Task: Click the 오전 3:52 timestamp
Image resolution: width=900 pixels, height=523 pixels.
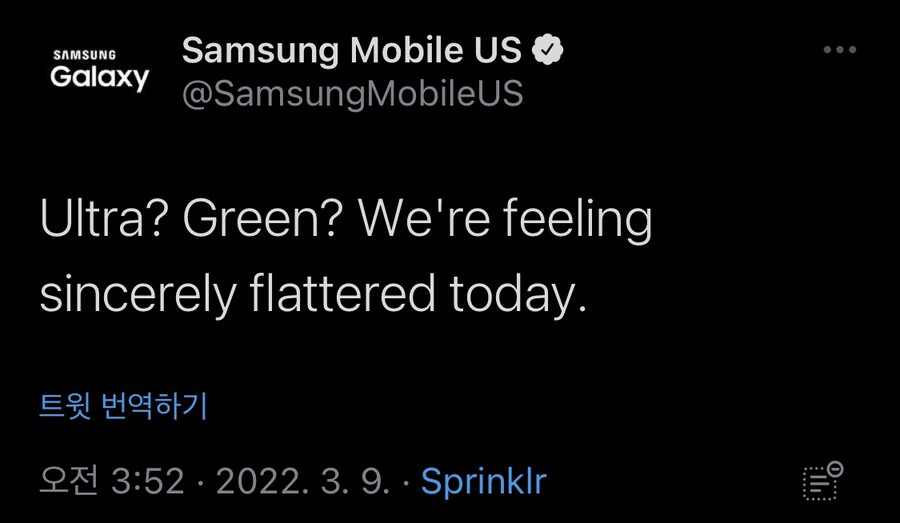Action: [112, 481]
